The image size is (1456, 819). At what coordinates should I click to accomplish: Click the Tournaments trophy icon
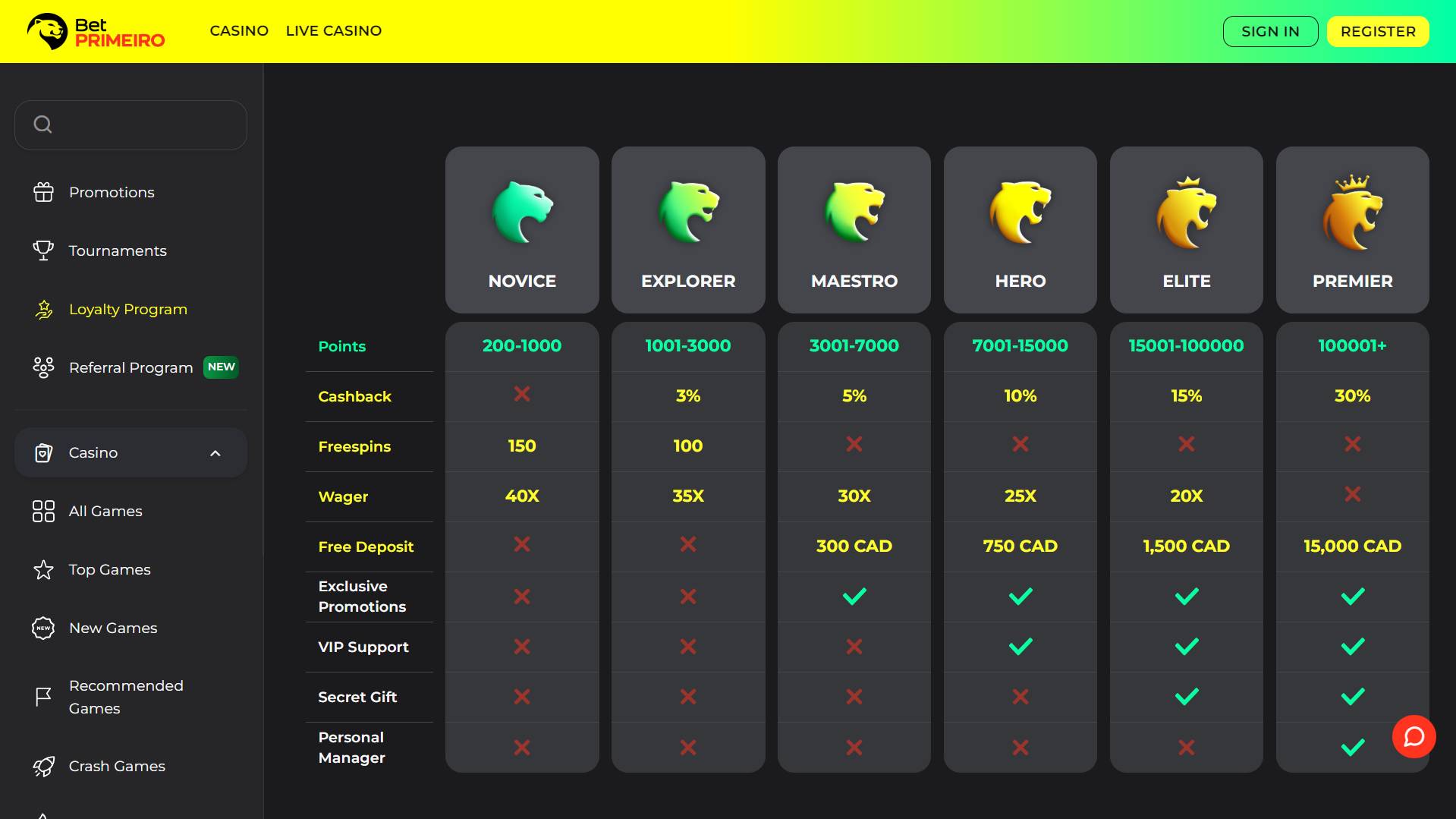pyautogui.click(x=43, y=250)
